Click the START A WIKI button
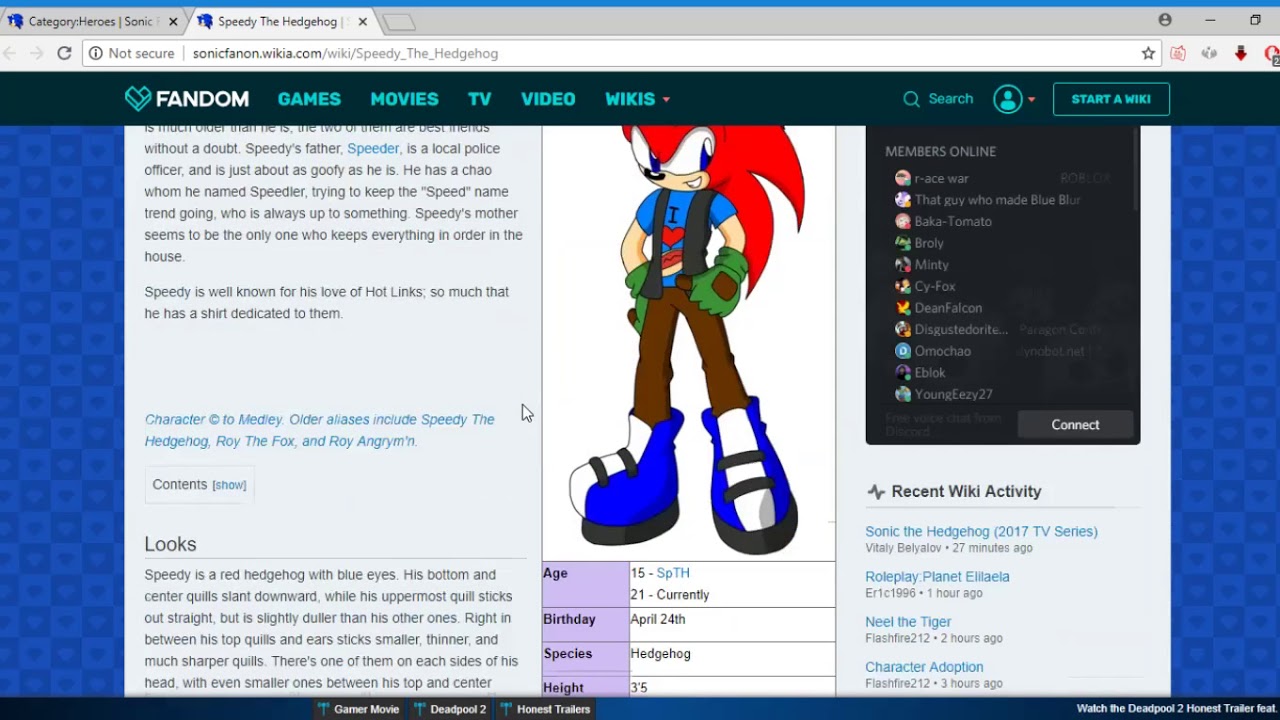 tap(1111, 99)
